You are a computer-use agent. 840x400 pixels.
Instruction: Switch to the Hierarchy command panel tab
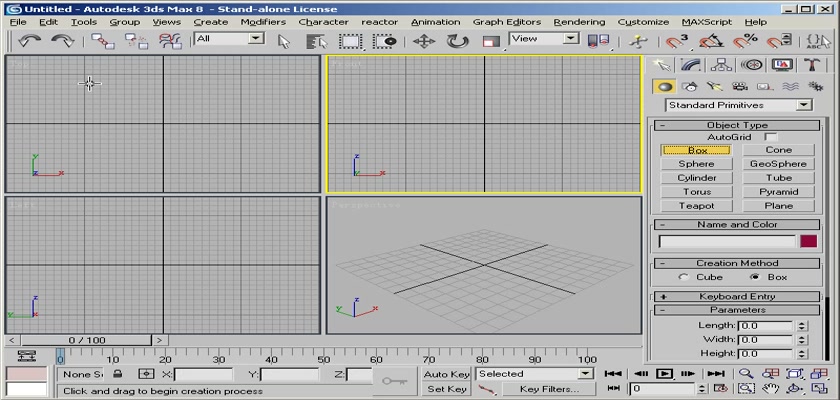(x=721, y=65)
